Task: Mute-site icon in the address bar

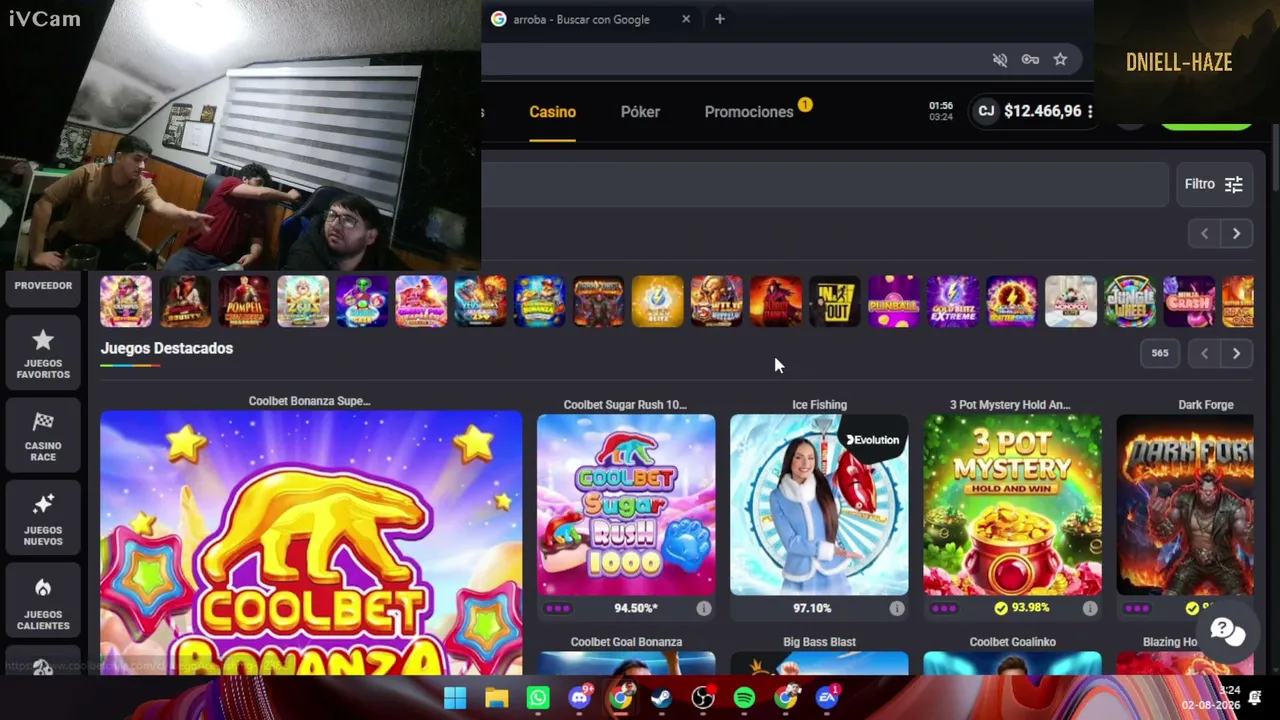Action: (1000, 60)
